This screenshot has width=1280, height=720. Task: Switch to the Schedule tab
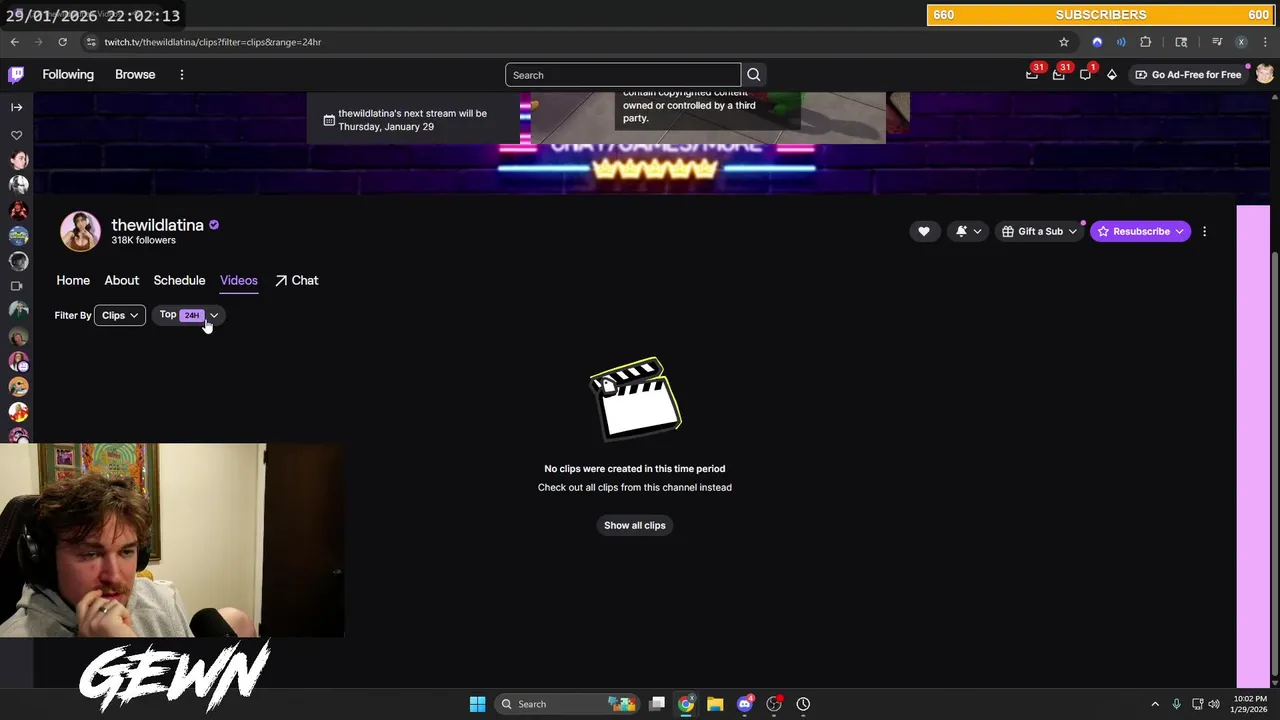(179, 281)
